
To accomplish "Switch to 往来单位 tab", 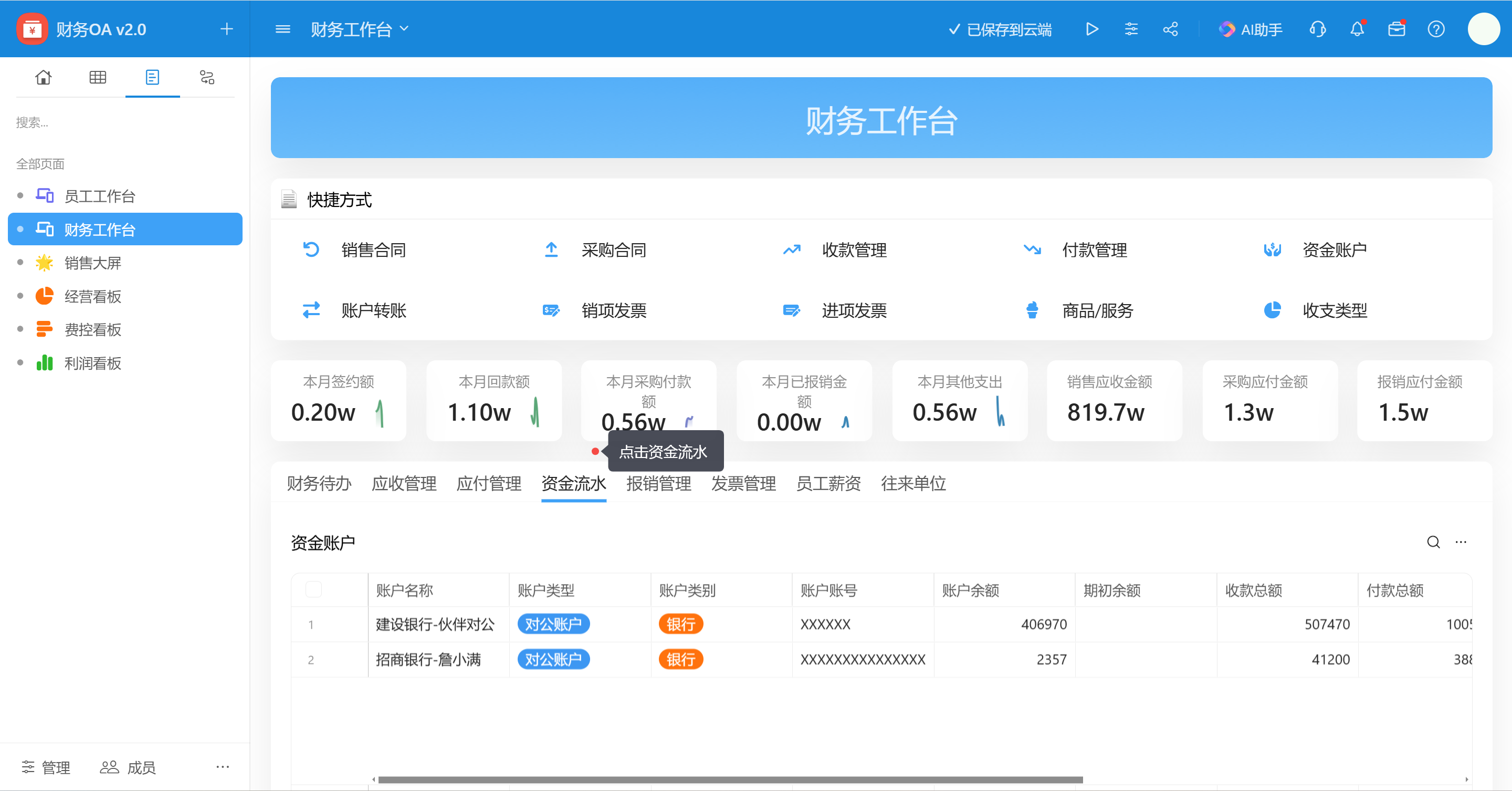I will point(913,483).
